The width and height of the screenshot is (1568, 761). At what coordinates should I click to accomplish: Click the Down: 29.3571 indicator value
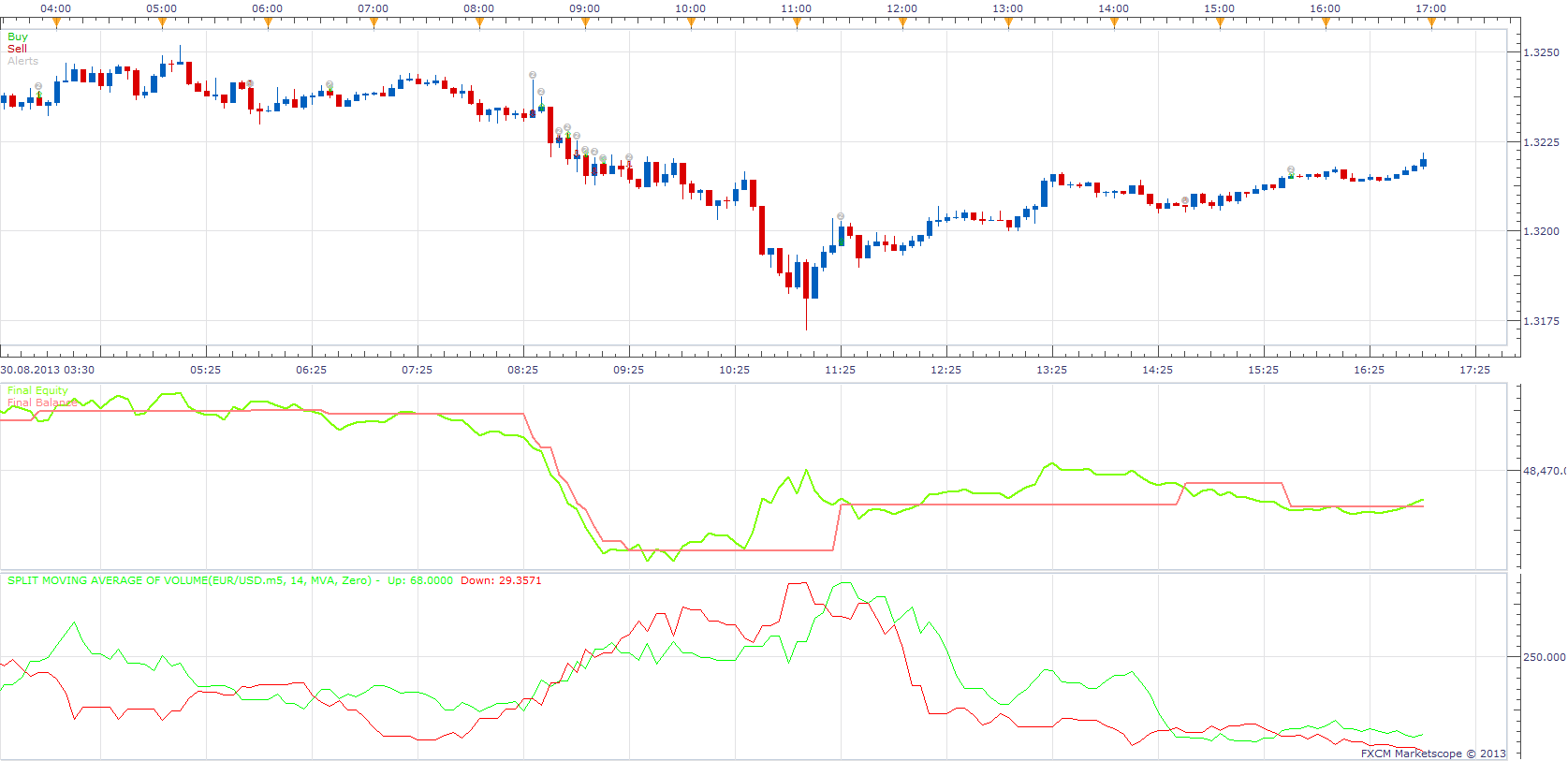[501, 580]
